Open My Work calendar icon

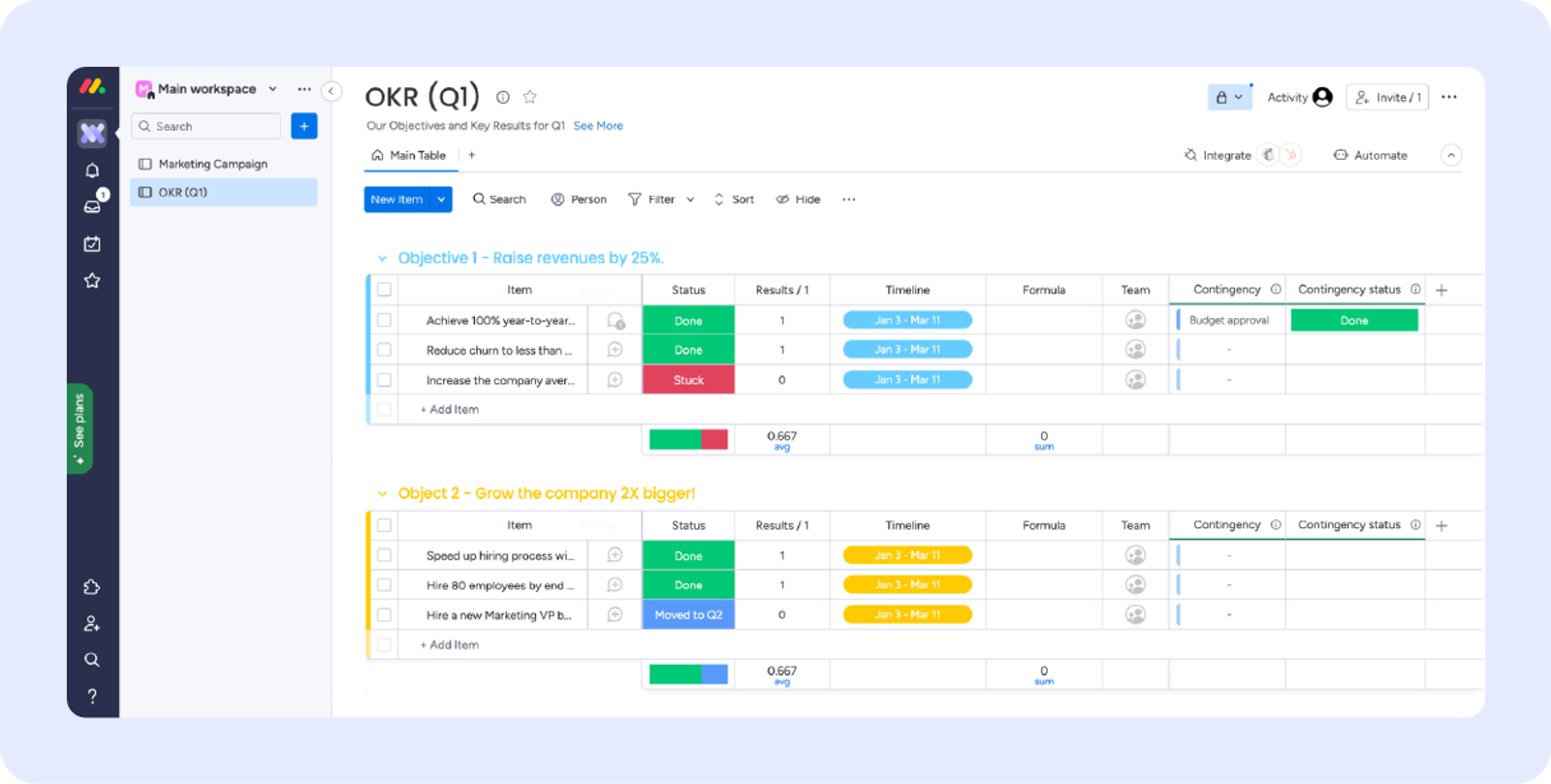92,244
